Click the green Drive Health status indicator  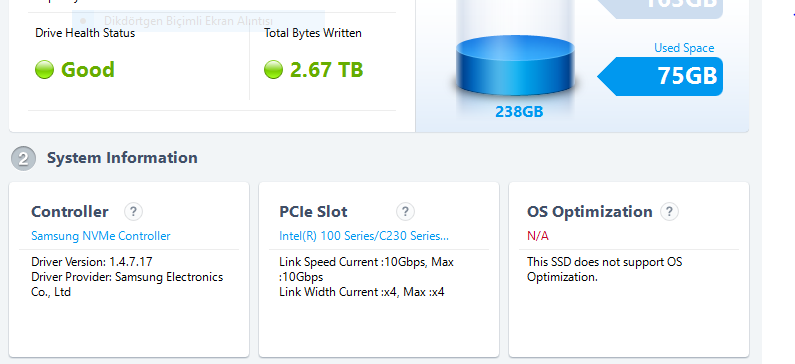(x=44, y=69)
